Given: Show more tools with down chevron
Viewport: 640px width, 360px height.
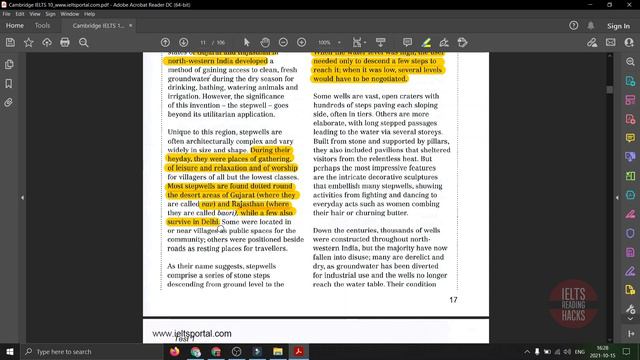Looking at the screenshot, I should (x=630, y=319).
